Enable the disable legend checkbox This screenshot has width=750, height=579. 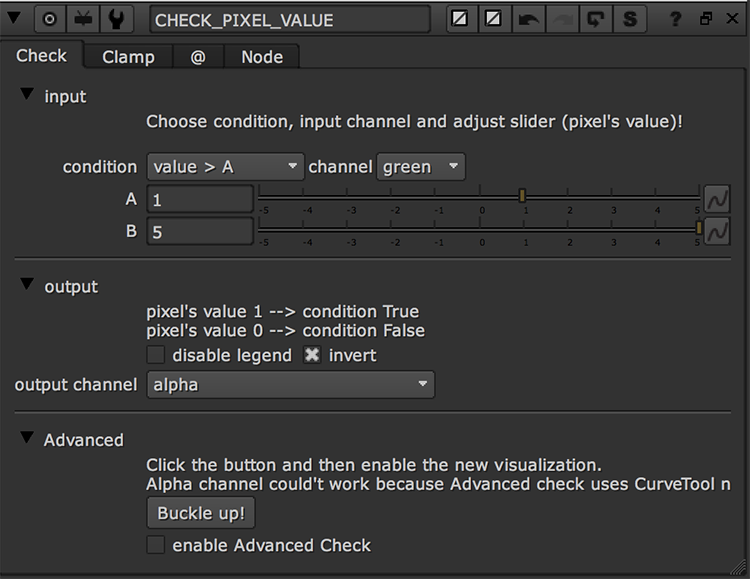pyautogui.click(x=155, y=355)
